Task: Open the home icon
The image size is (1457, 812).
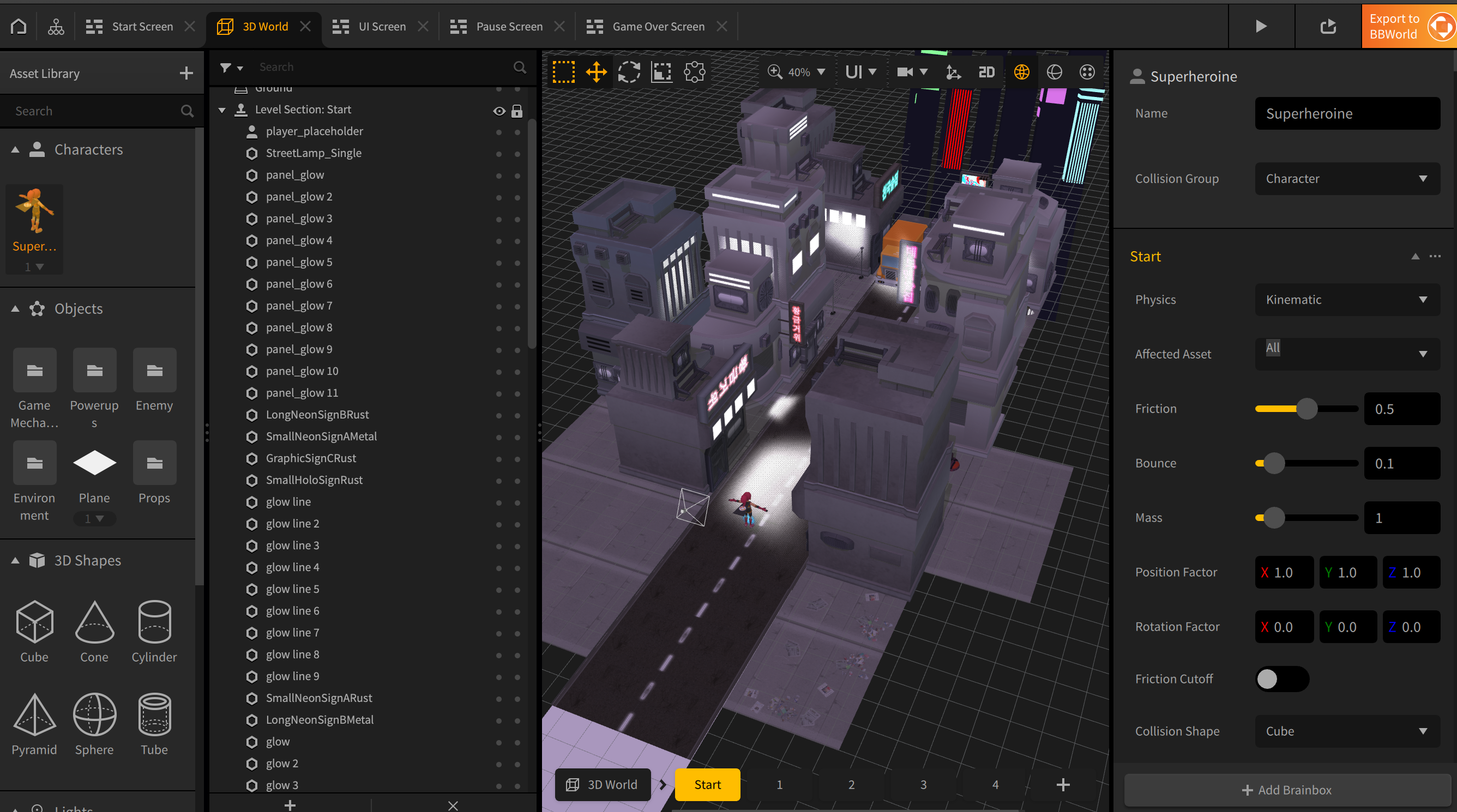Action: click(19, 27)
